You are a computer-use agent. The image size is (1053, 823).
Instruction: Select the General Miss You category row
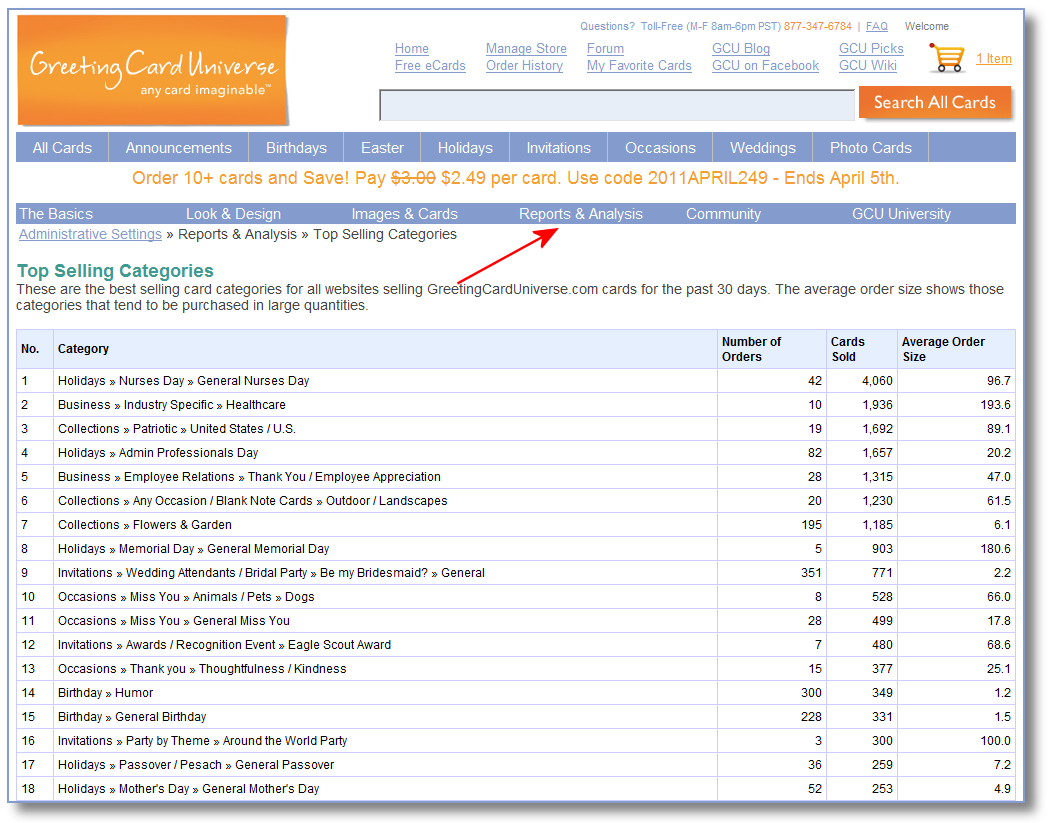pyautogui.click(x=516, y=621)
